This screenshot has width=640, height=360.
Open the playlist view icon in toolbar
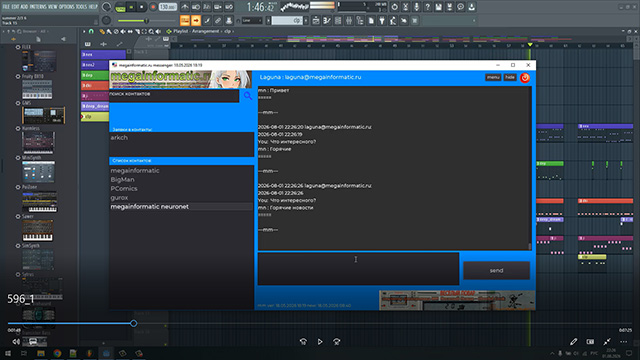(316, 20)
